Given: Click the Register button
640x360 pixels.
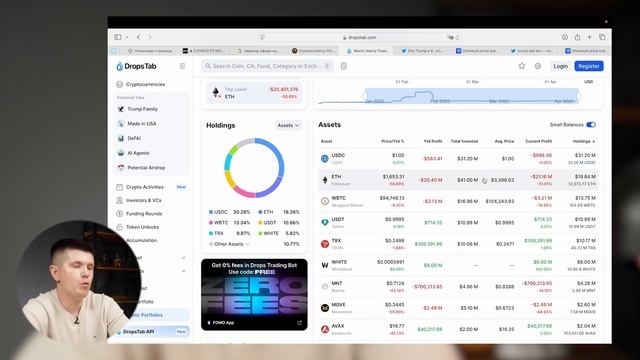Looking at the screenshot, I should 589,66.
